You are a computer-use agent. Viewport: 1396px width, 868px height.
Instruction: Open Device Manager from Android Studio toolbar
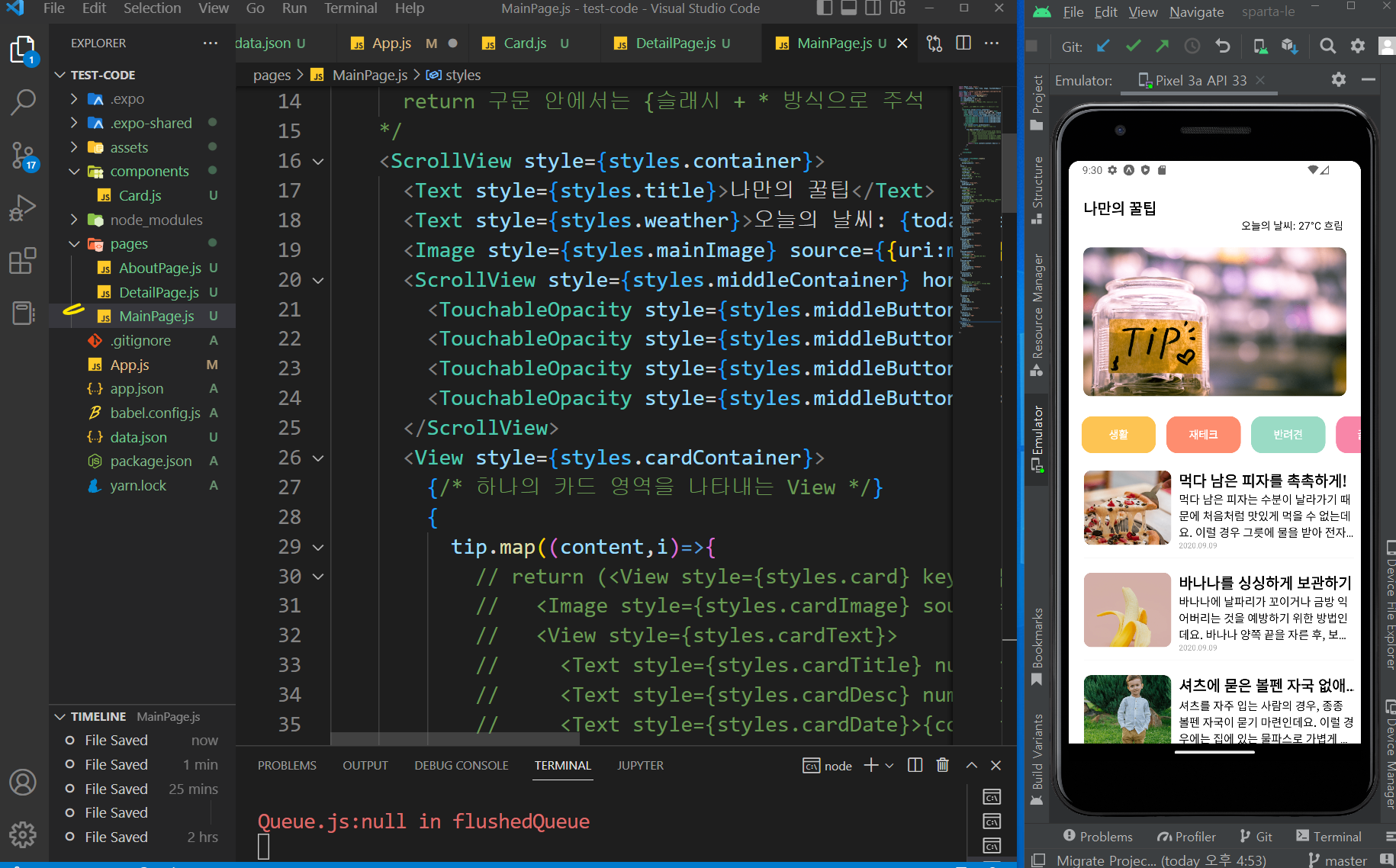pos(1261,47)
